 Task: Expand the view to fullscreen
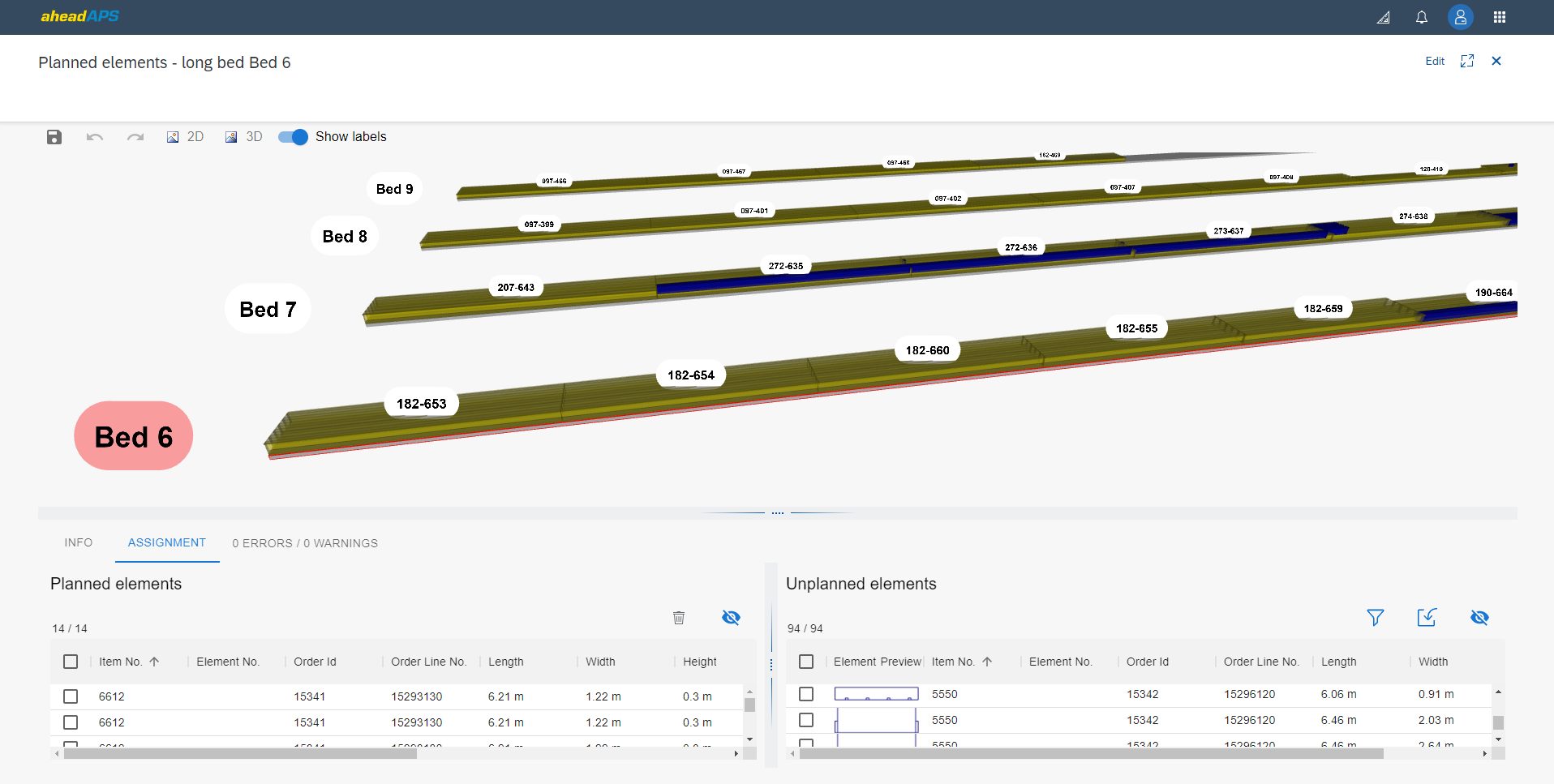point(1468,61)
